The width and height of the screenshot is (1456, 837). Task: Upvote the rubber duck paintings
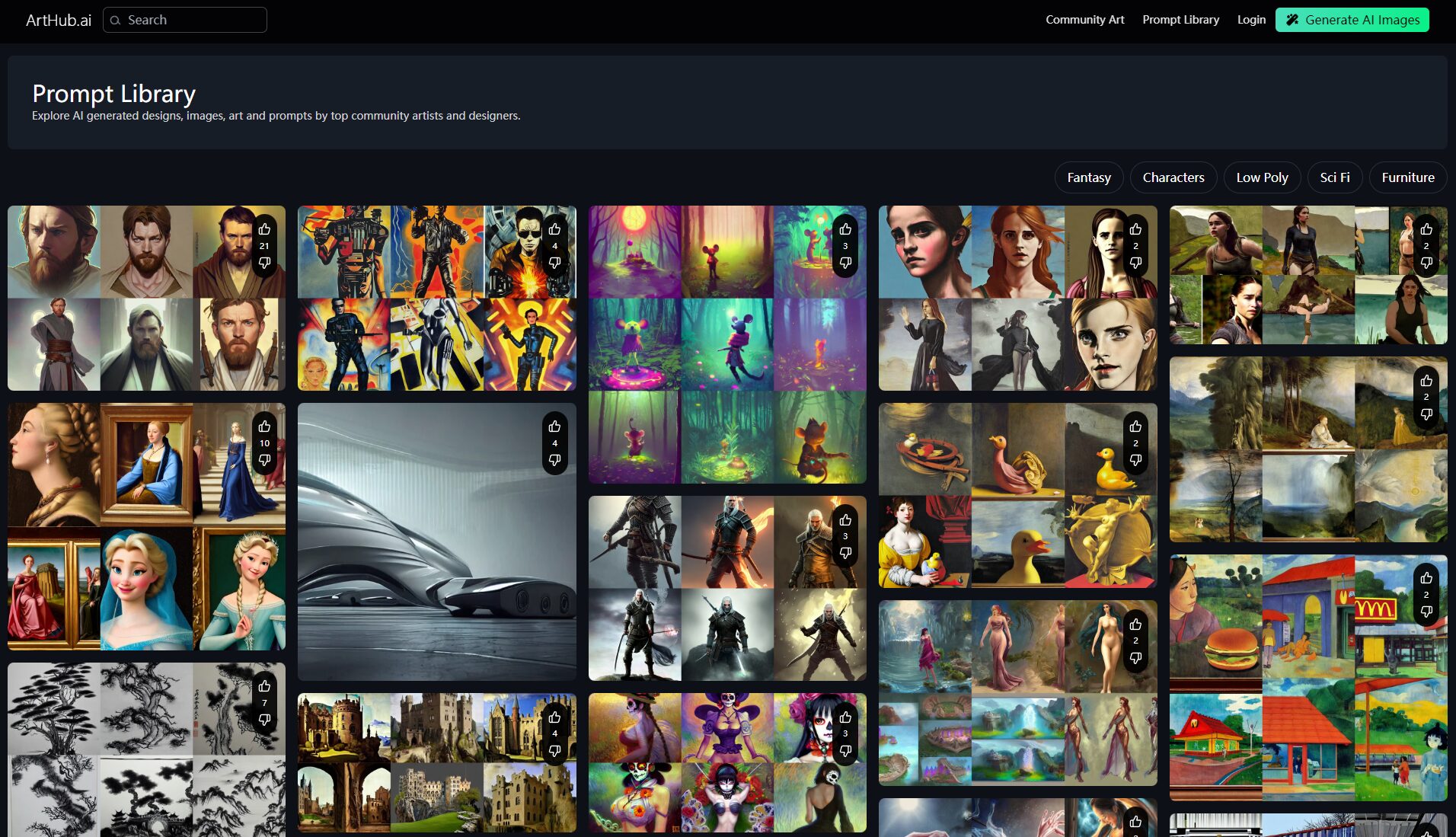1135,426
